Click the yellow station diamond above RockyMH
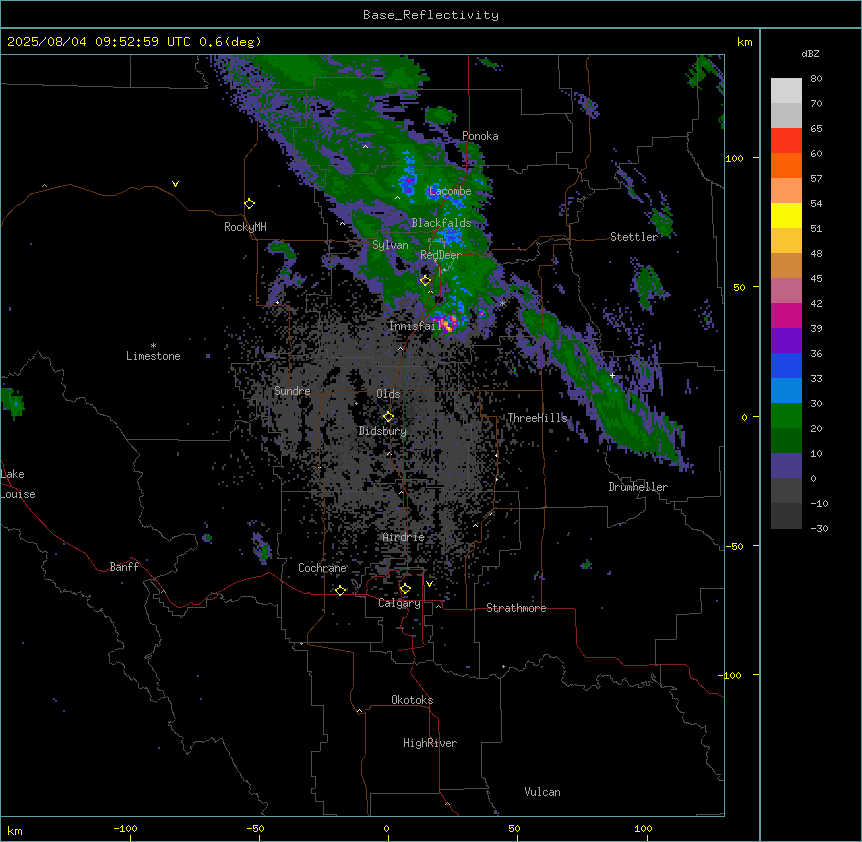 pyautogui.click(x=249, y=204)
